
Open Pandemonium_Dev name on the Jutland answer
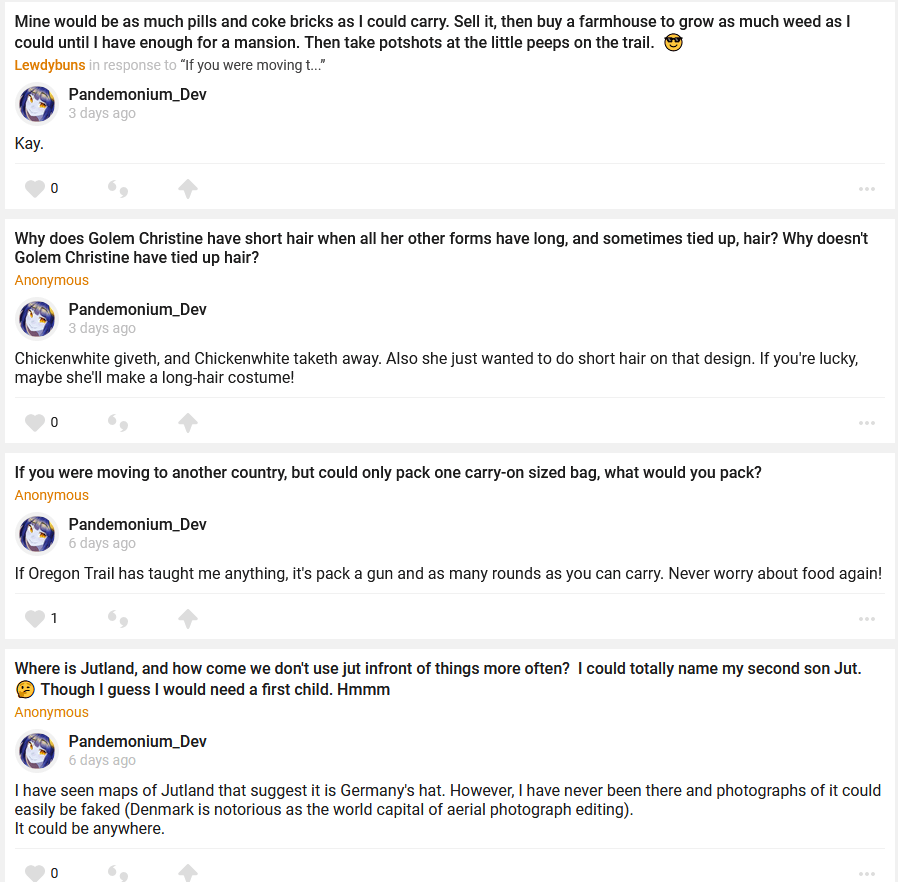[137, 741]
